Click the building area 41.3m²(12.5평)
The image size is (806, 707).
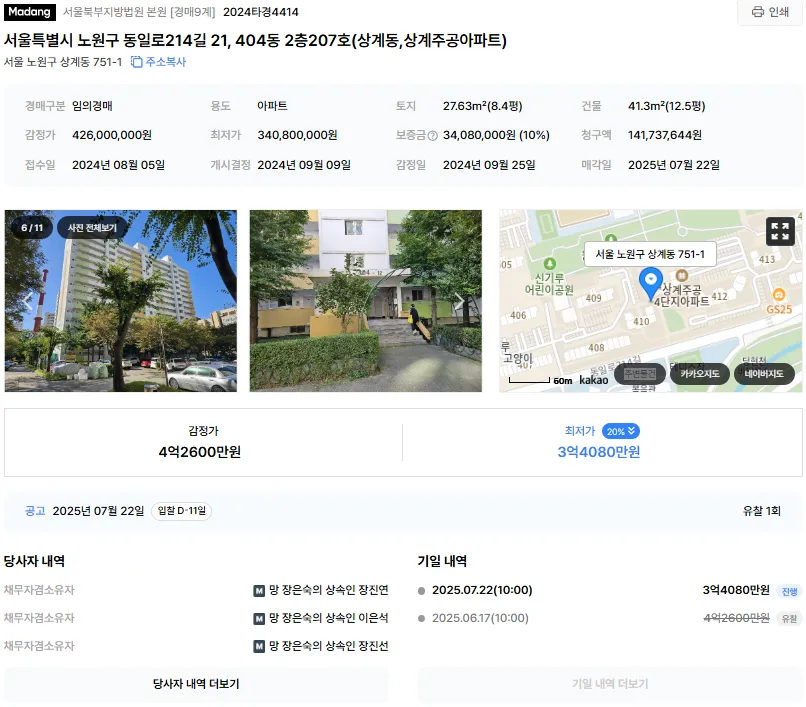(666, 106)
